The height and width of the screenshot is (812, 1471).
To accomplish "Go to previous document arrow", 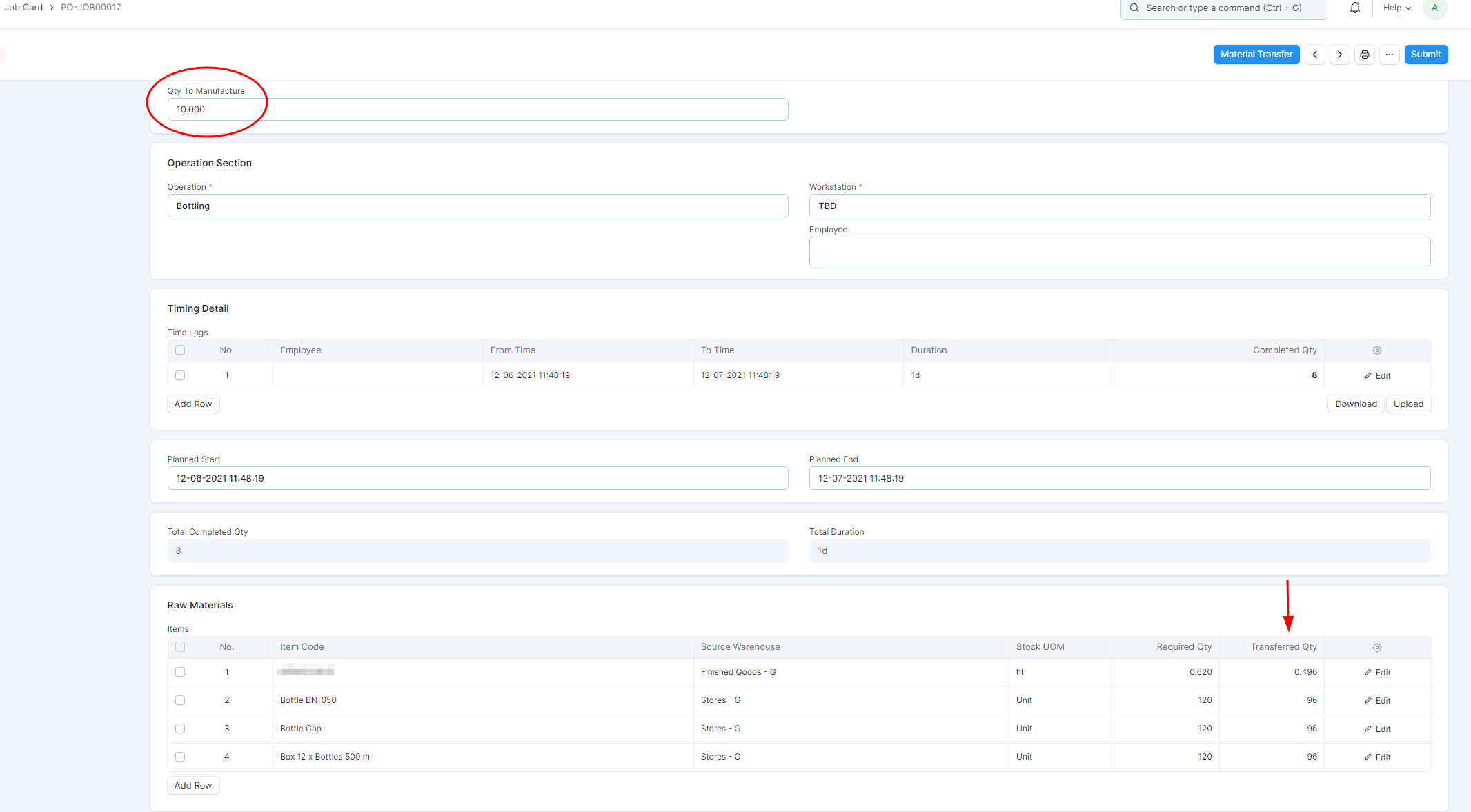I will (1314, 55).
